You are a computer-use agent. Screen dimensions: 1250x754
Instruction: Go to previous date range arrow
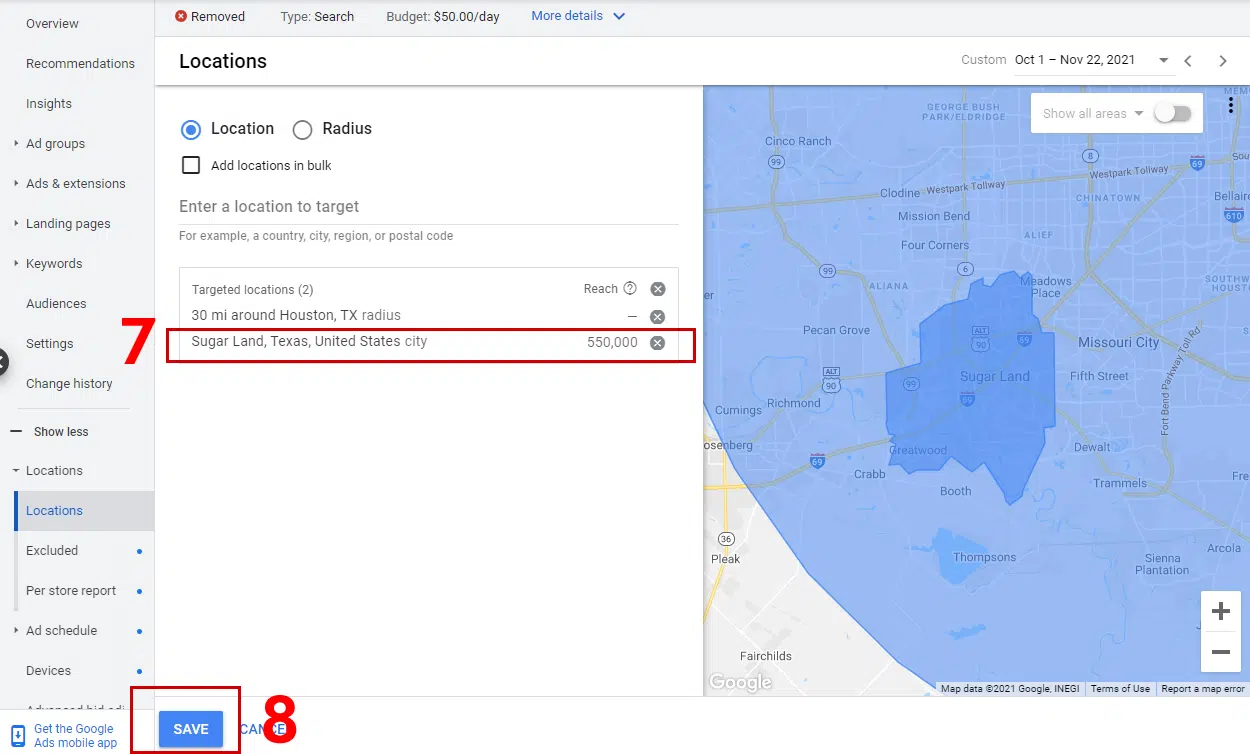(x=1188, y=61)
